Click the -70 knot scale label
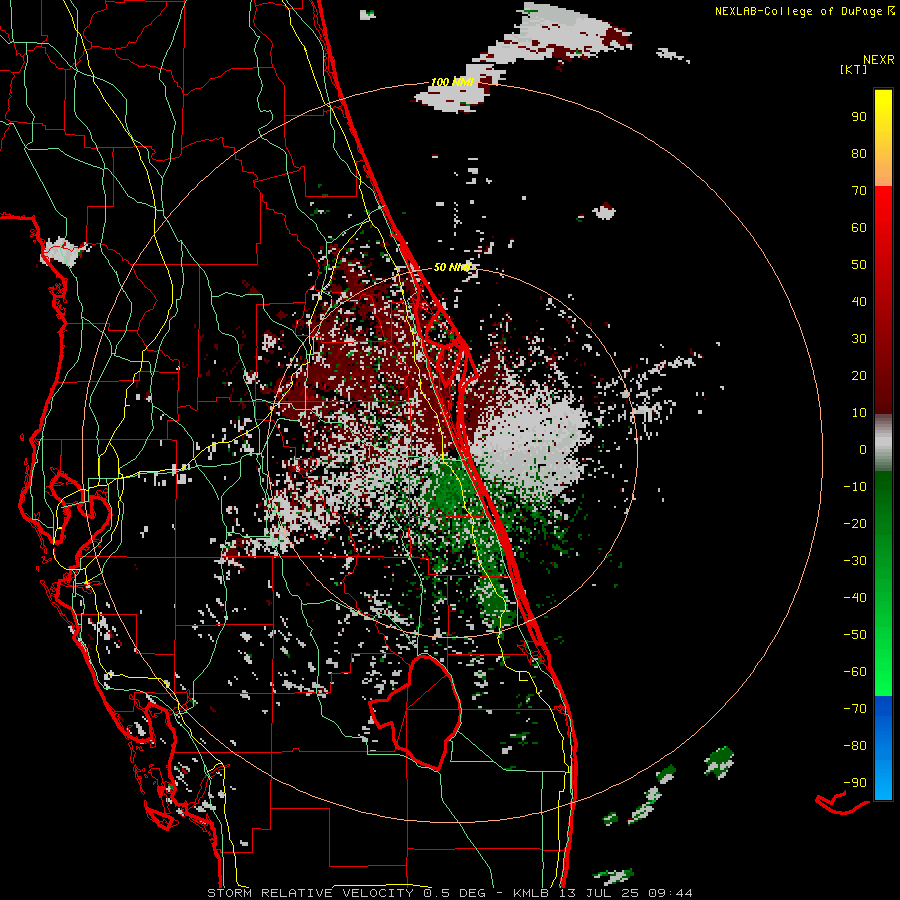Viewport: 900px width, 900px height. [855, 708]
